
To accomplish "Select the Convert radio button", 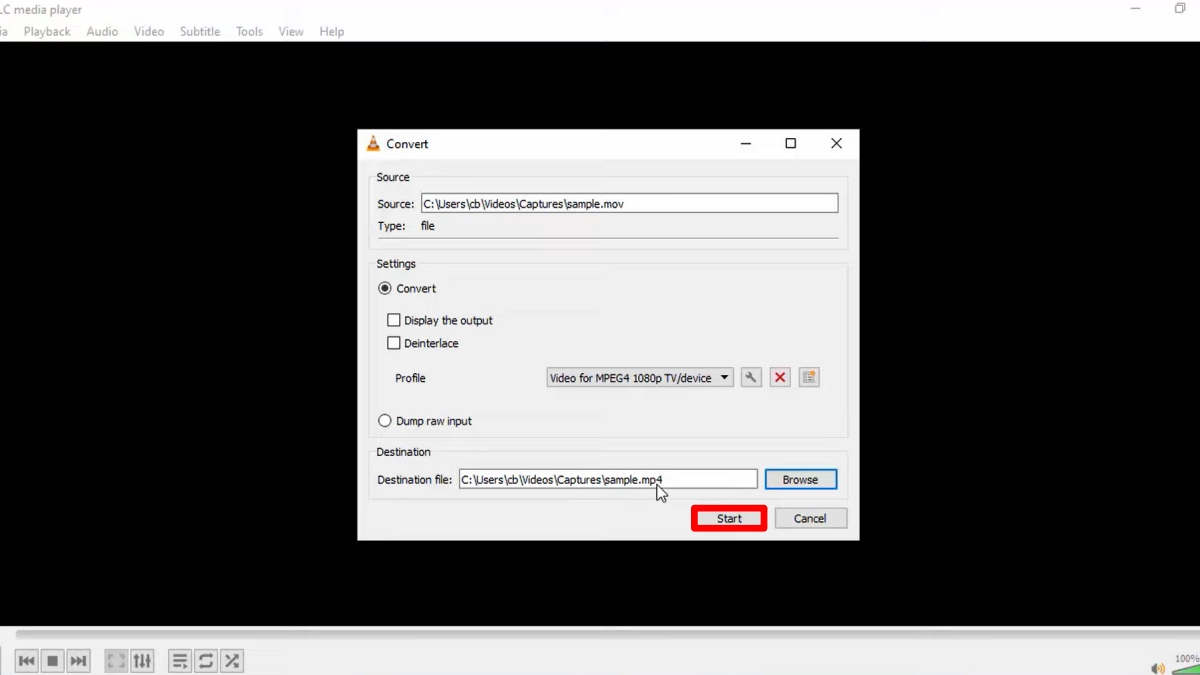I will (406, 288).
